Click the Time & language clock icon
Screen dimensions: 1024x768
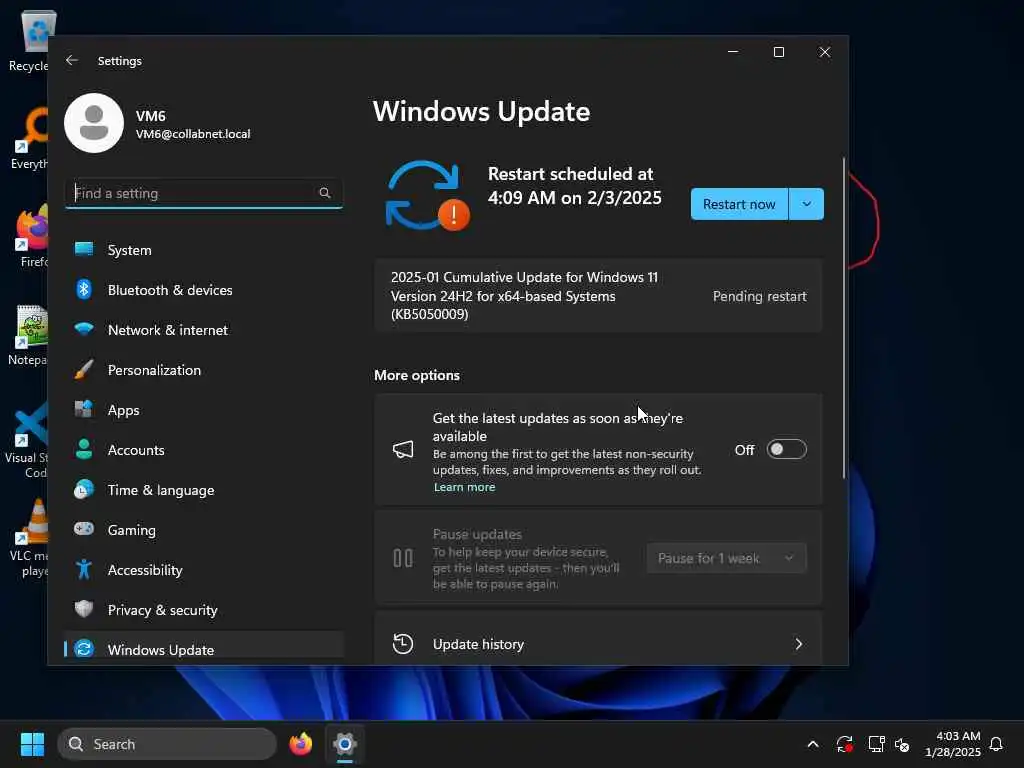(x=84, y=489)
